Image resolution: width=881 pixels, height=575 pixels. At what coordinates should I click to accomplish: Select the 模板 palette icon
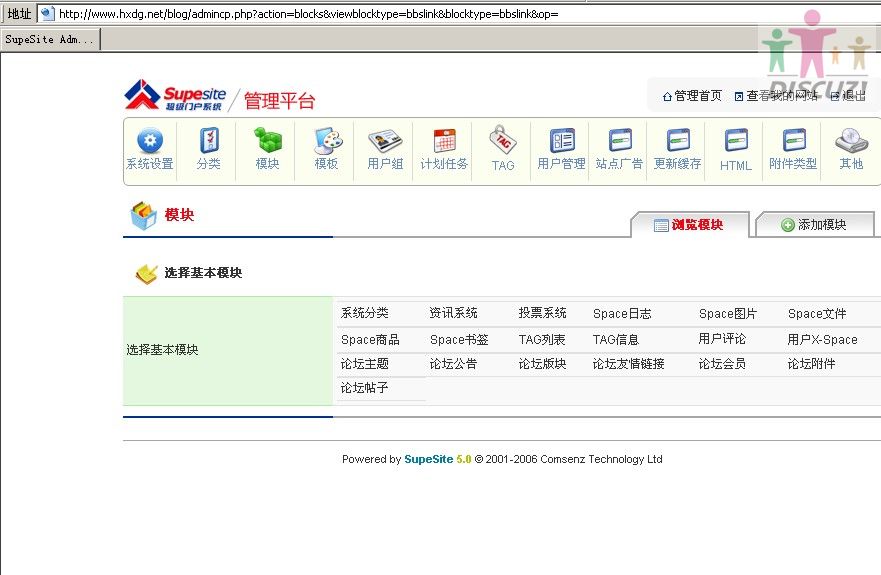pos(328,140)
